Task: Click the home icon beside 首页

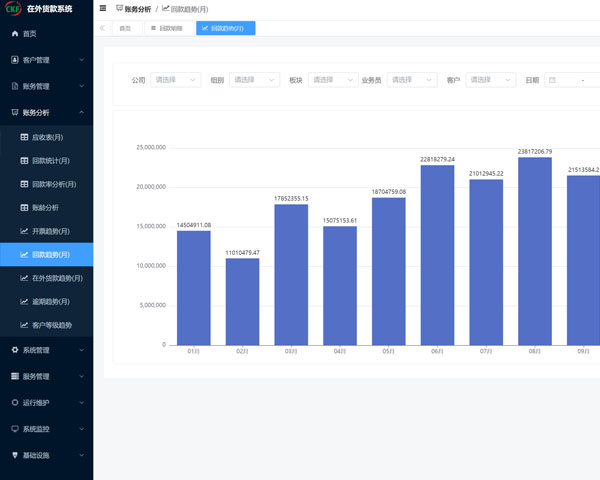Action: point(14,34)
